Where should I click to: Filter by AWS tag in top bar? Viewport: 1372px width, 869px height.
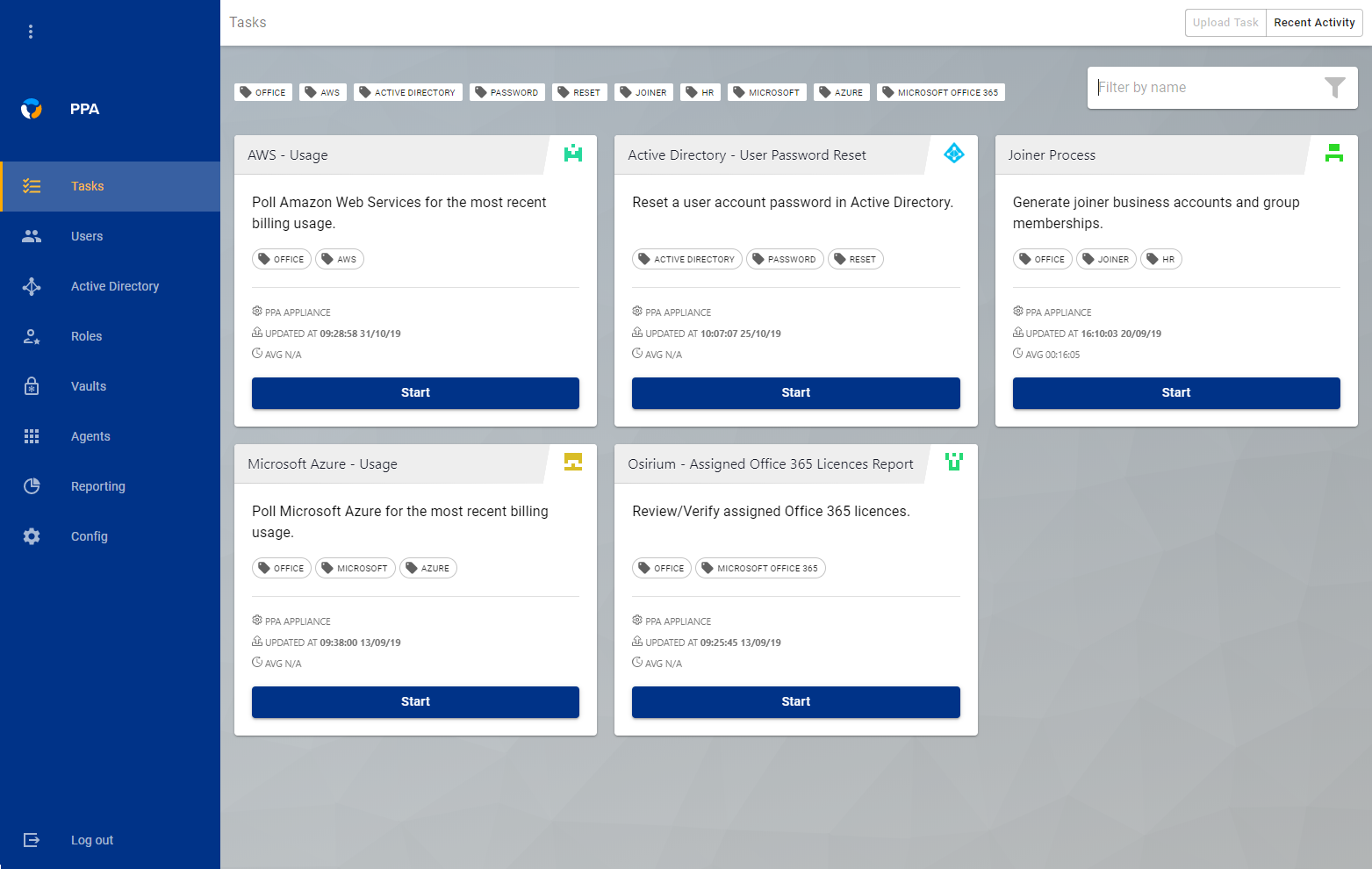click(323, 92)
